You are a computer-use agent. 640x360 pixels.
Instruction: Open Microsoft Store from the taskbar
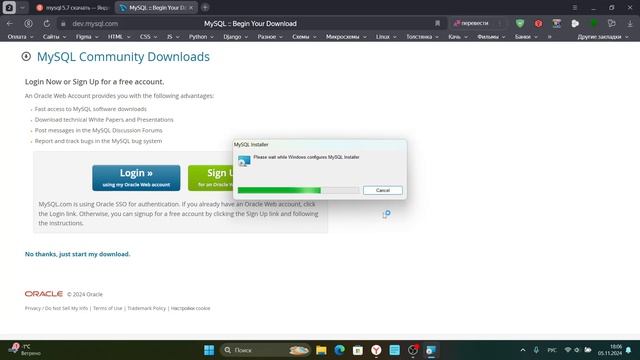click(358, 350)
